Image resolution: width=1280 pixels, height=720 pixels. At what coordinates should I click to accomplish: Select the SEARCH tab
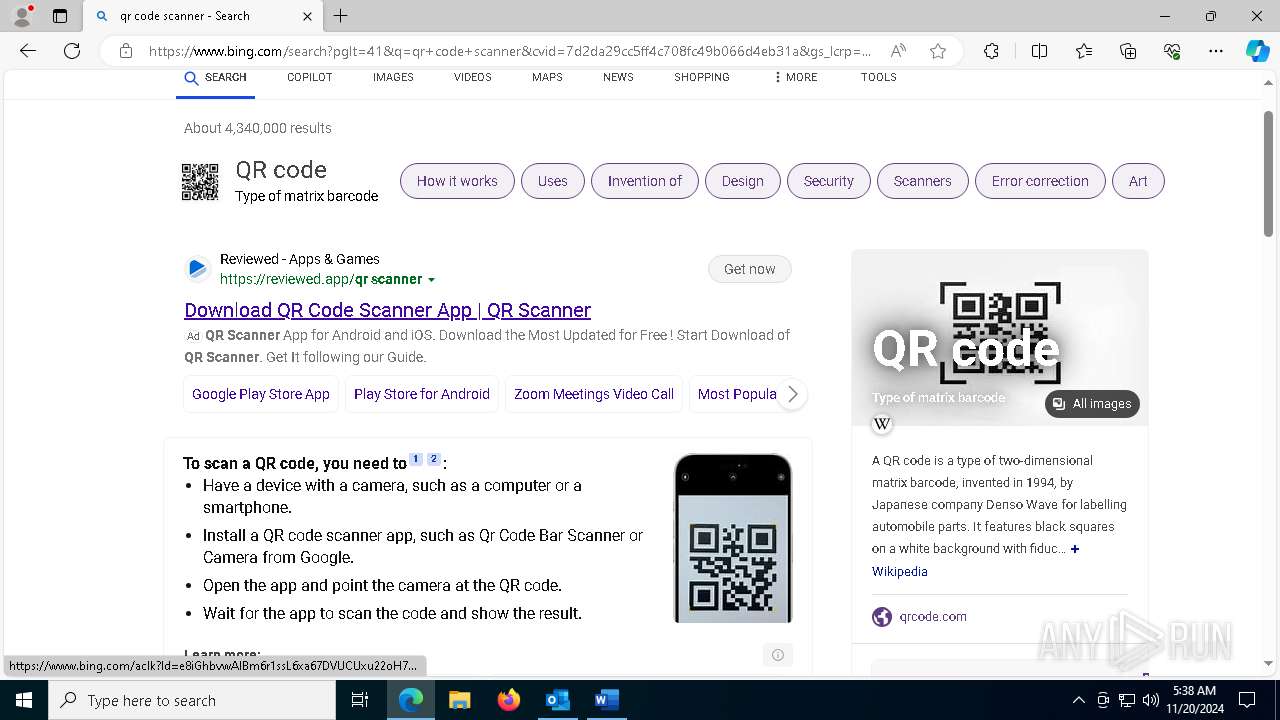click(215, 78)
